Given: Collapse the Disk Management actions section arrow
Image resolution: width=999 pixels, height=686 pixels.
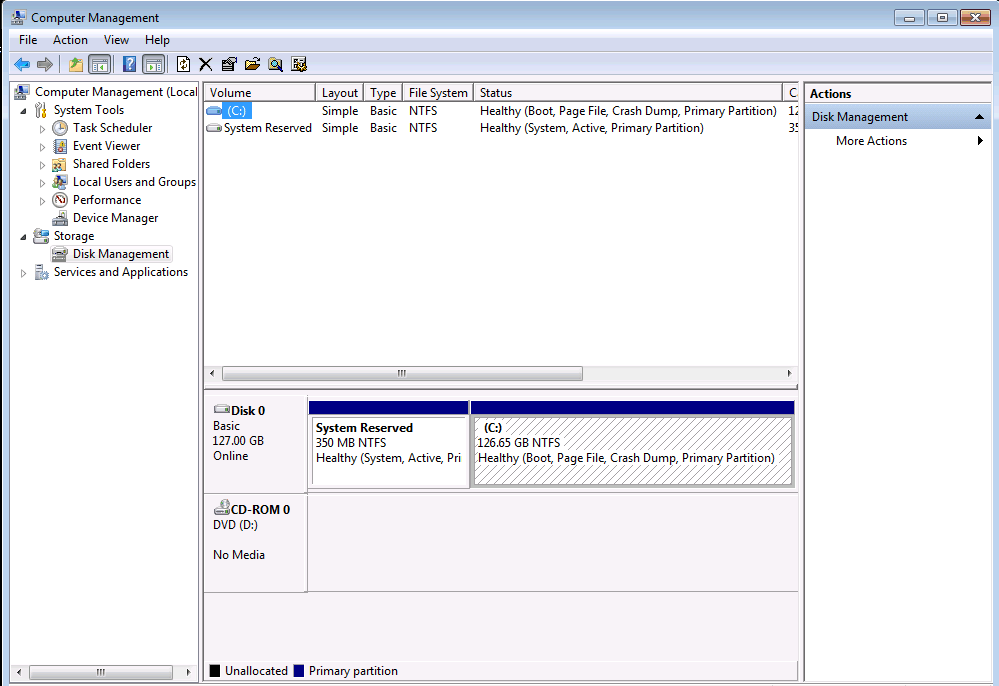Looking at the screenshot, I should click(x=979, y=117).
